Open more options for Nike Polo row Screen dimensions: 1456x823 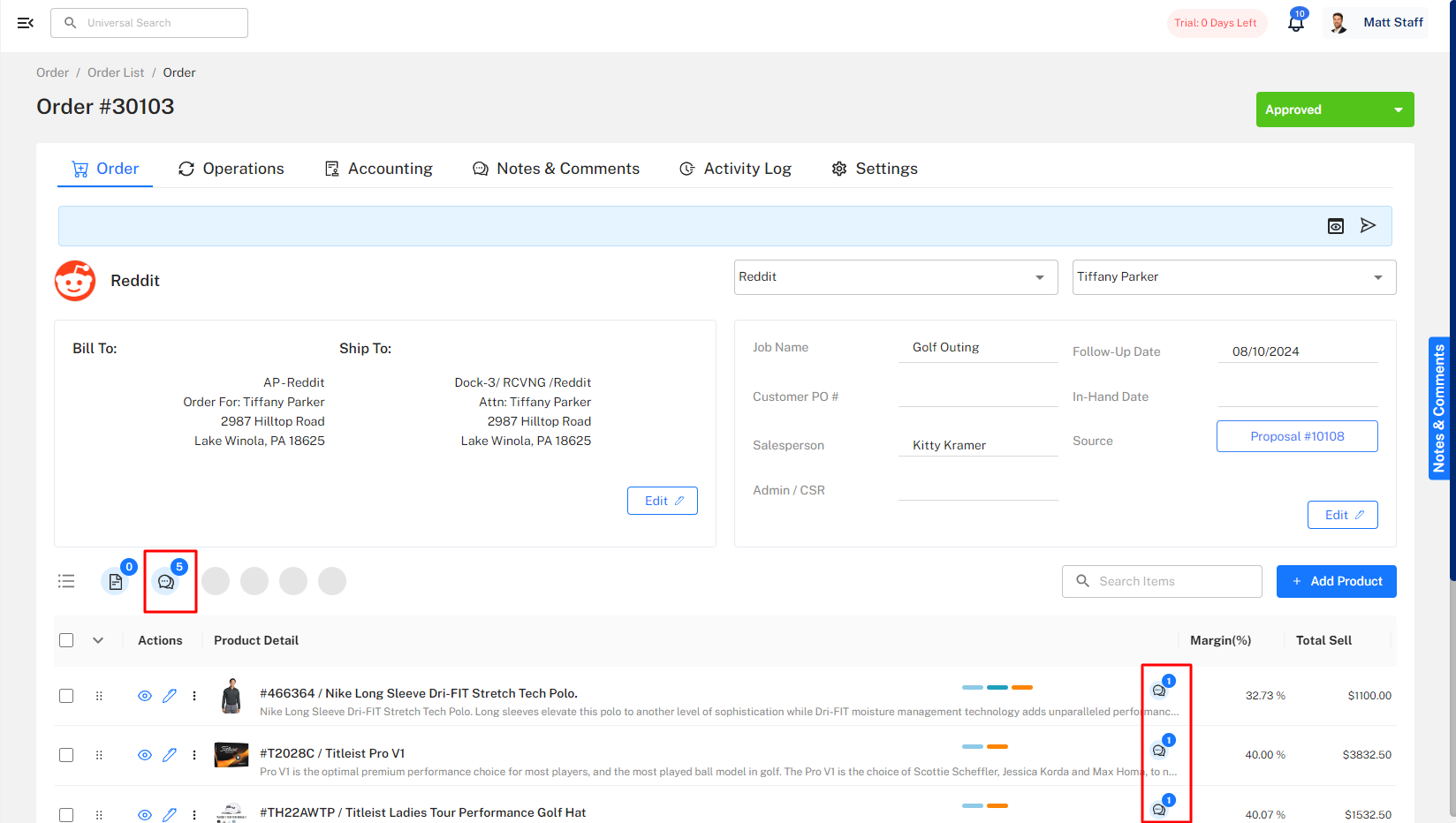pyautogui.click(x=194, y=696)
